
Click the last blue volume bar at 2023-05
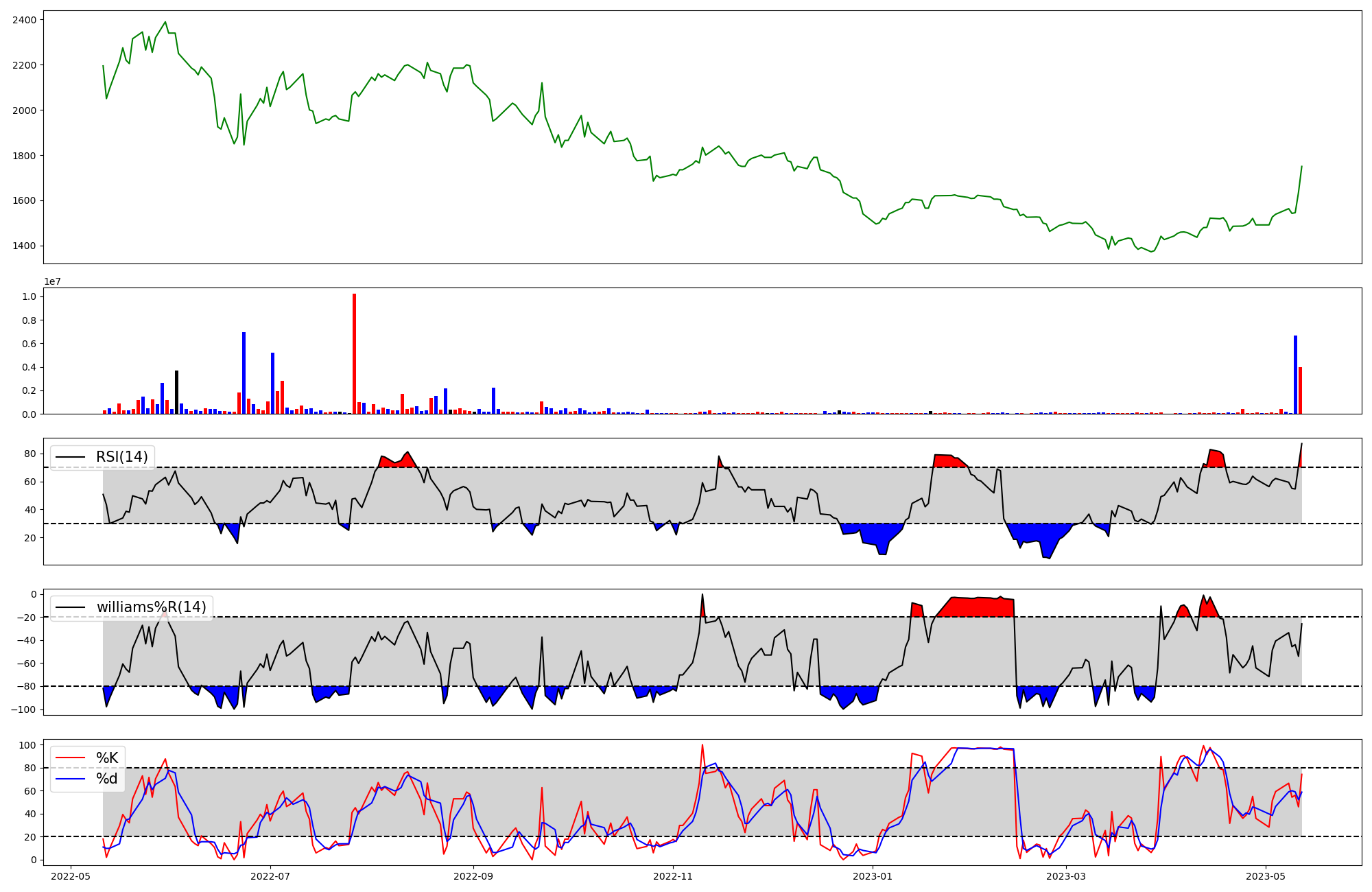pos(1295,375)
